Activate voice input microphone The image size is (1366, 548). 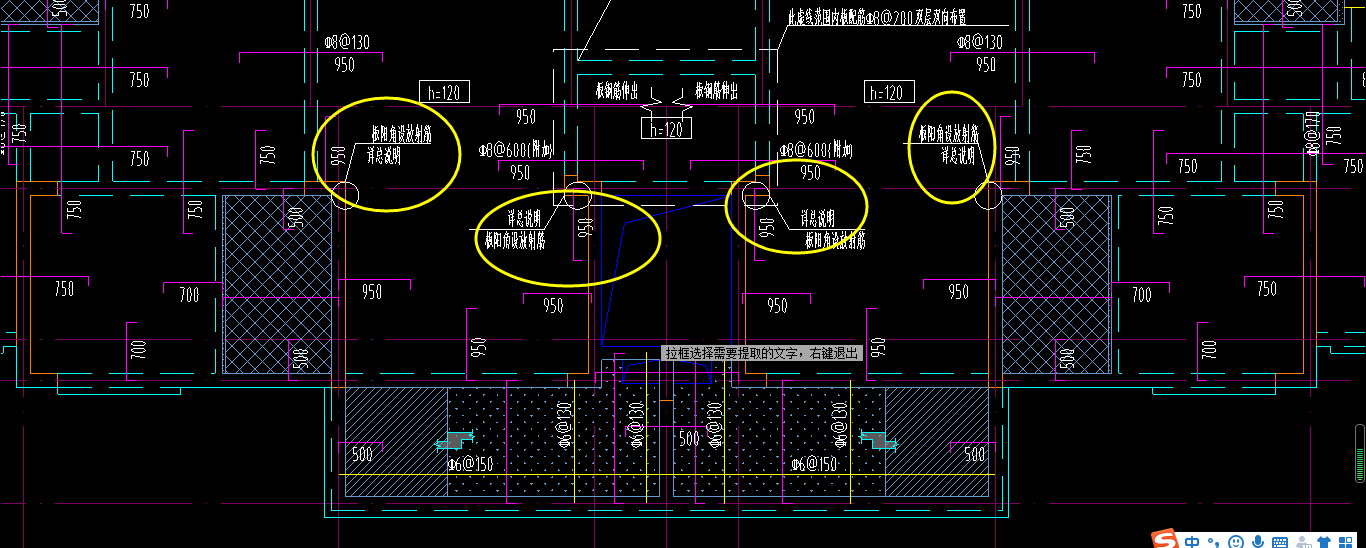point(1258,542)
